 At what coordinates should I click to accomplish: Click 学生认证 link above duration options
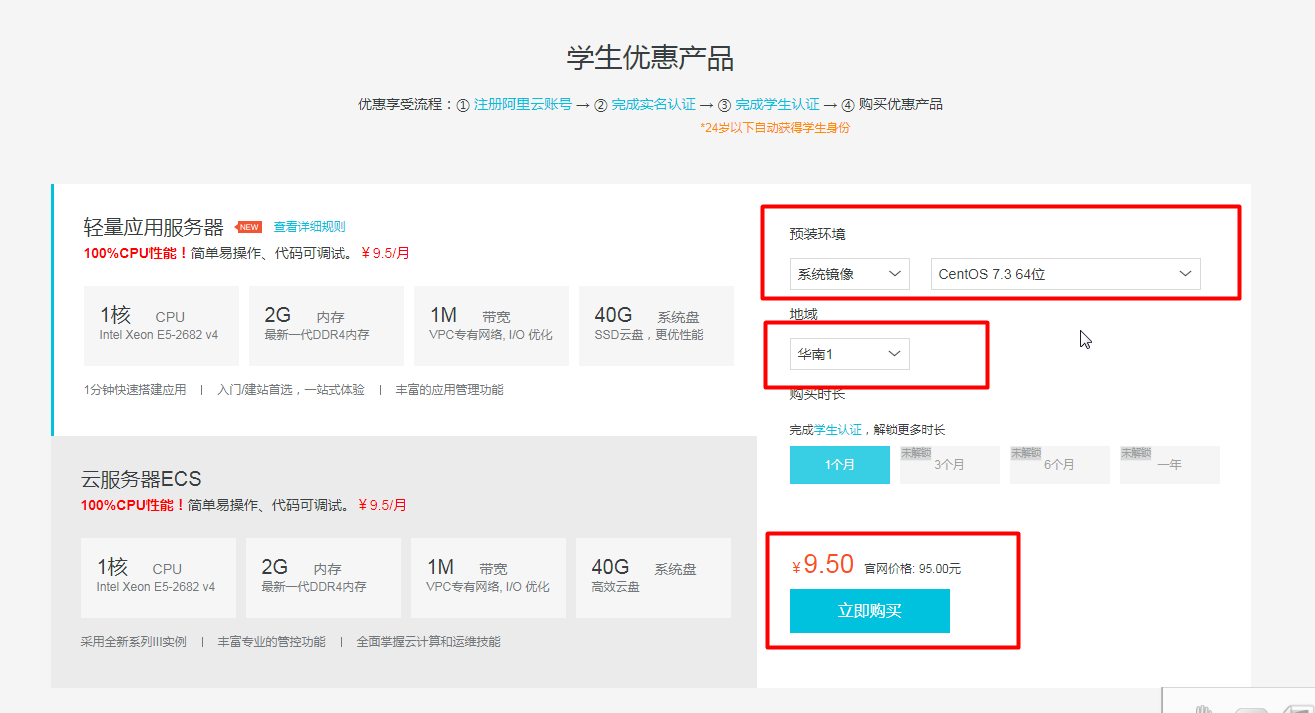click(838, 430)
